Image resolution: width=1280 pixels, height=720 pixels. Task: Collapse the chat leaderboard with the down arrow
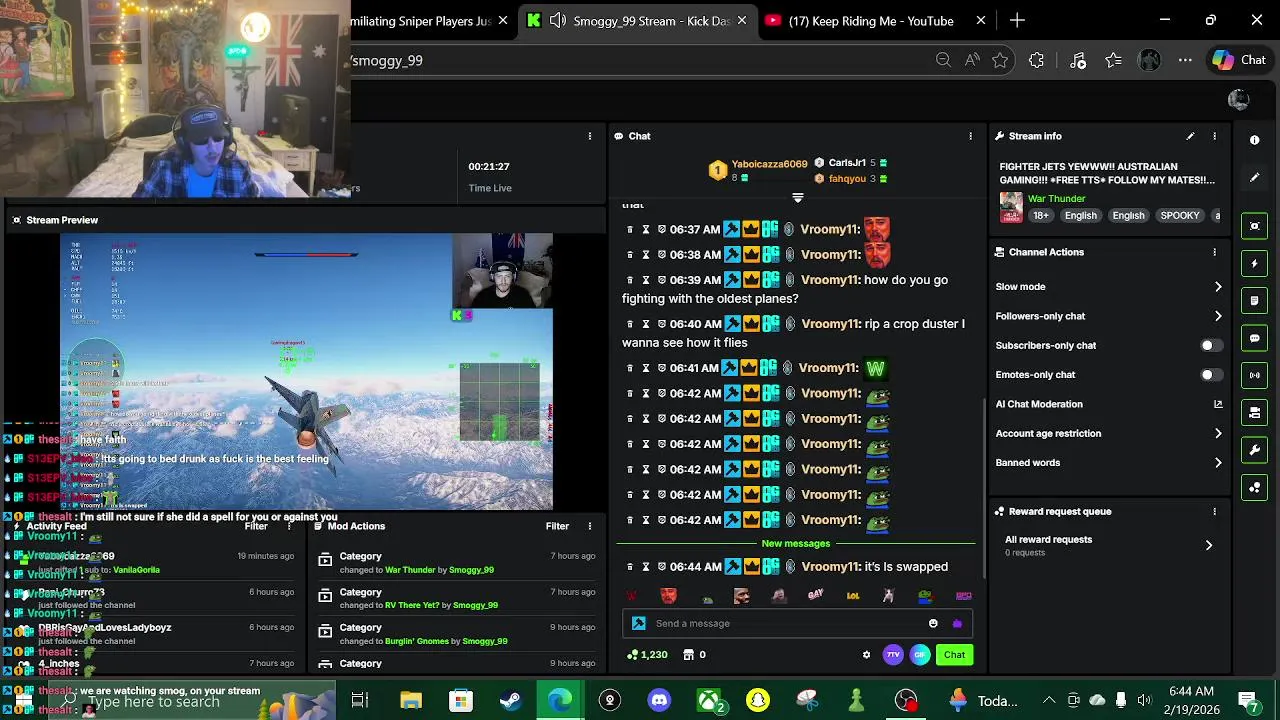click(x=798, y=198)
